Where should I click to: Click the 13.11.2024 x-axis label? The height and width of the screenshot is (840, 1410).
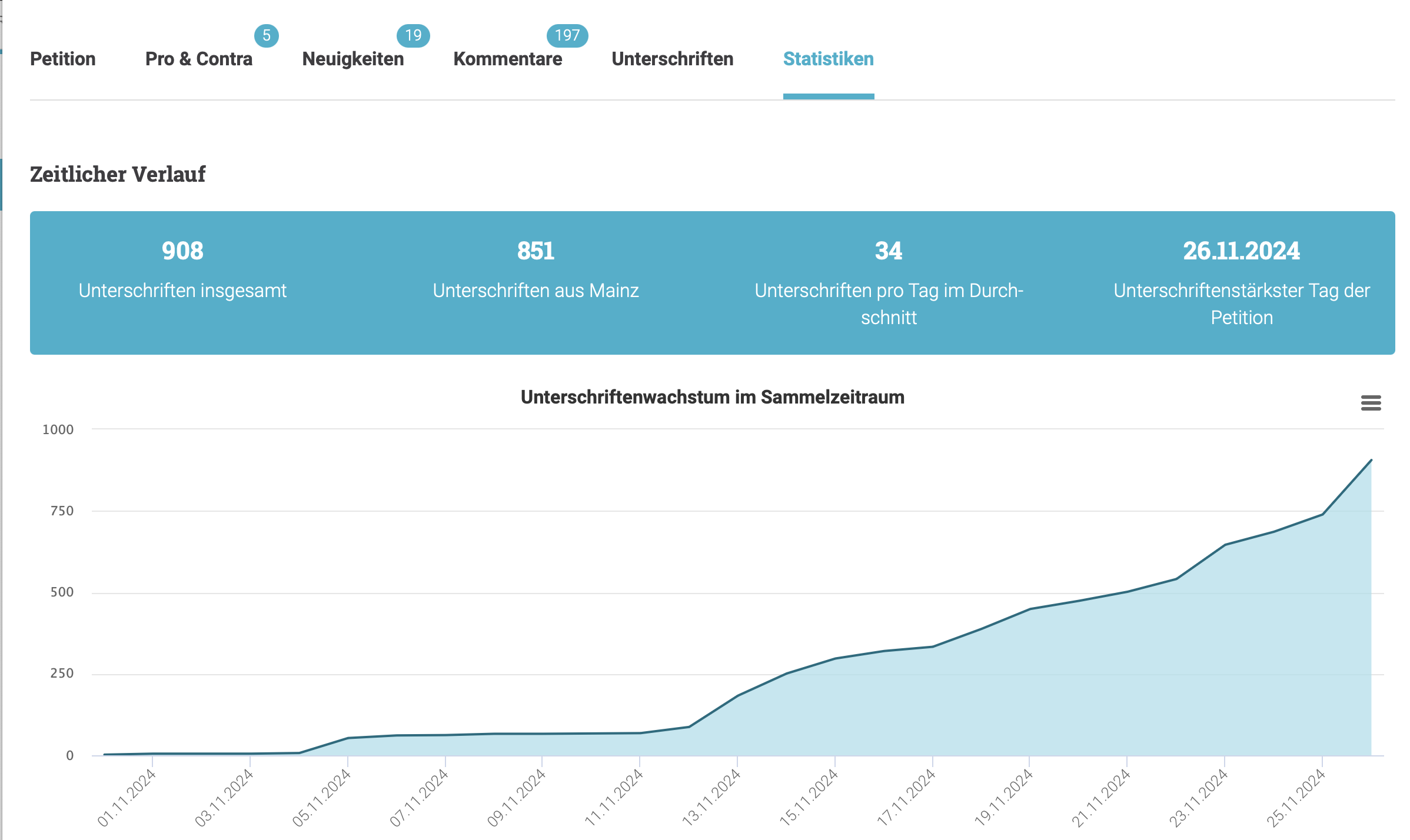(x=711, y=797)
